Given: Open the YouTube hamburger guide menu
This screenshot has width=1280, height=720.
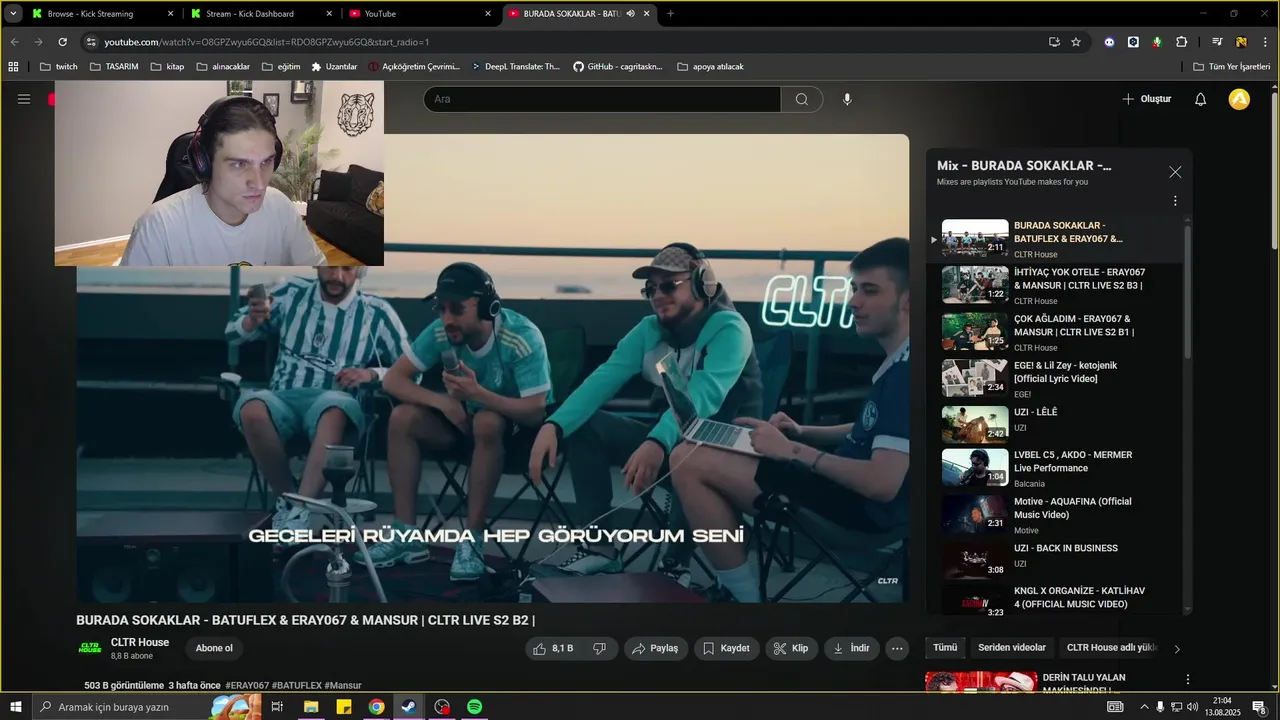Looking at the screenshot, I should [24, 99].
